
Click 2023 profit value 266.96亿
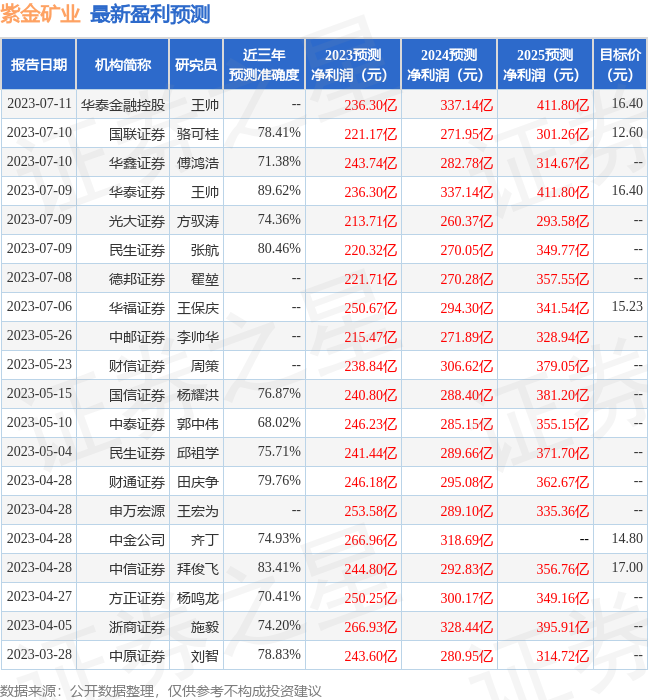370,540
